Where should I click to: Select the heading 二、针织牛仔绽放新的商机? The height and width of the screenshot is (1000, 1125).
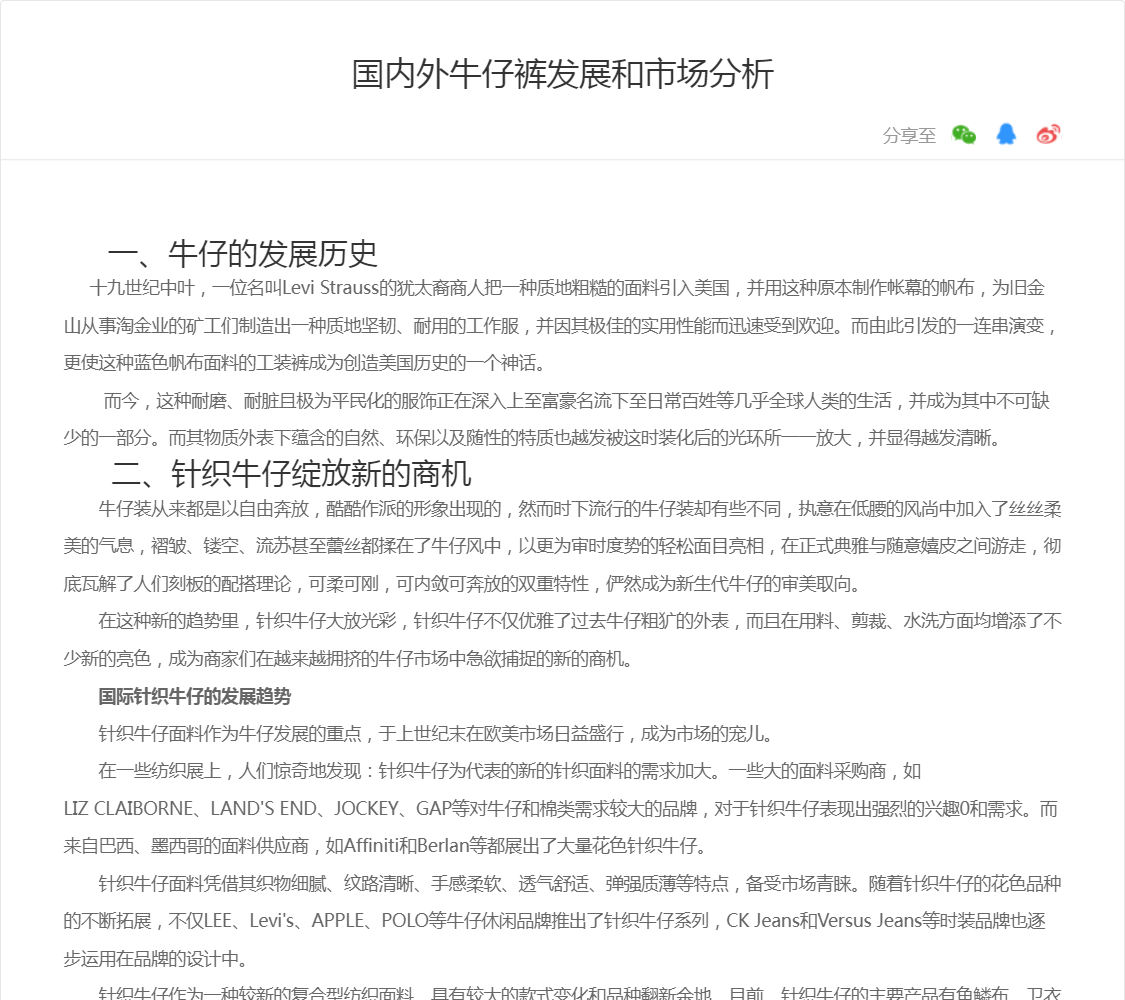coord(291,473)
